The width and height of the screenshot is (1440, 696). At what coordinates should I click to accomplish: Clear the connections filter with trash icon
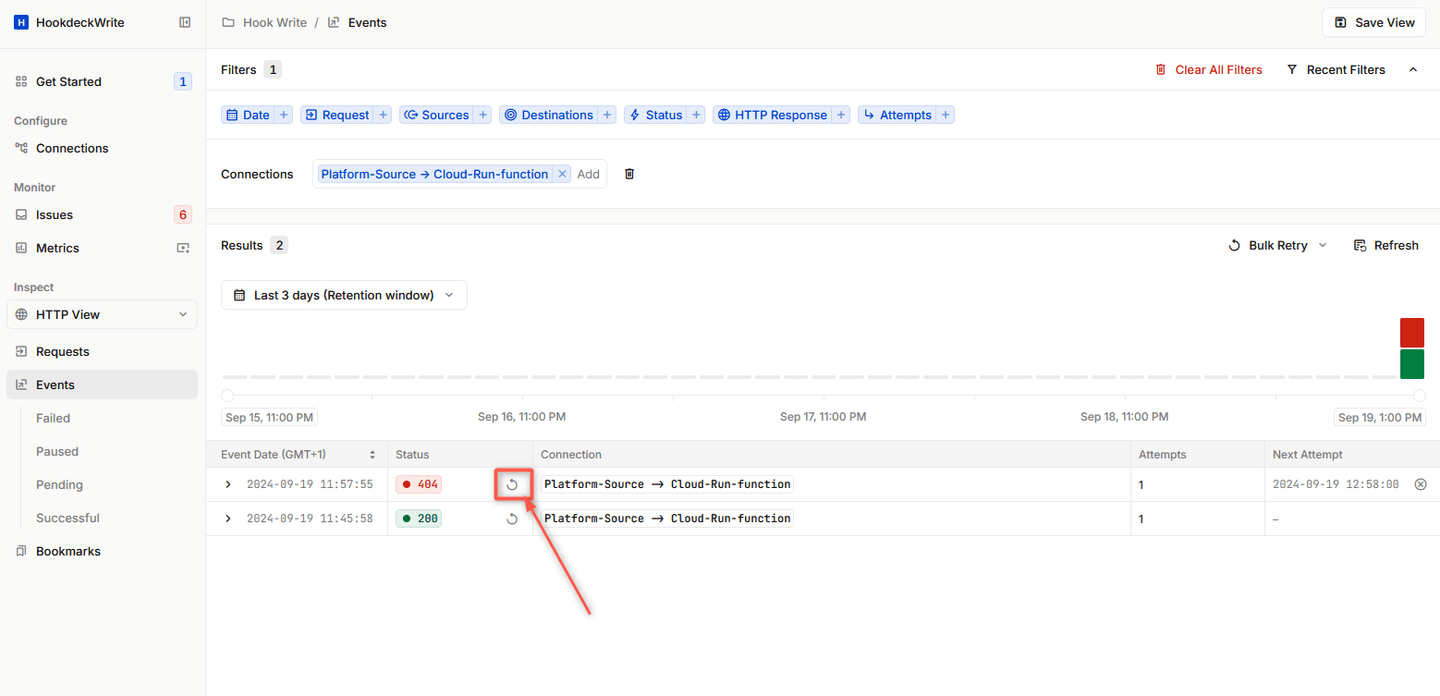point(629,173)
